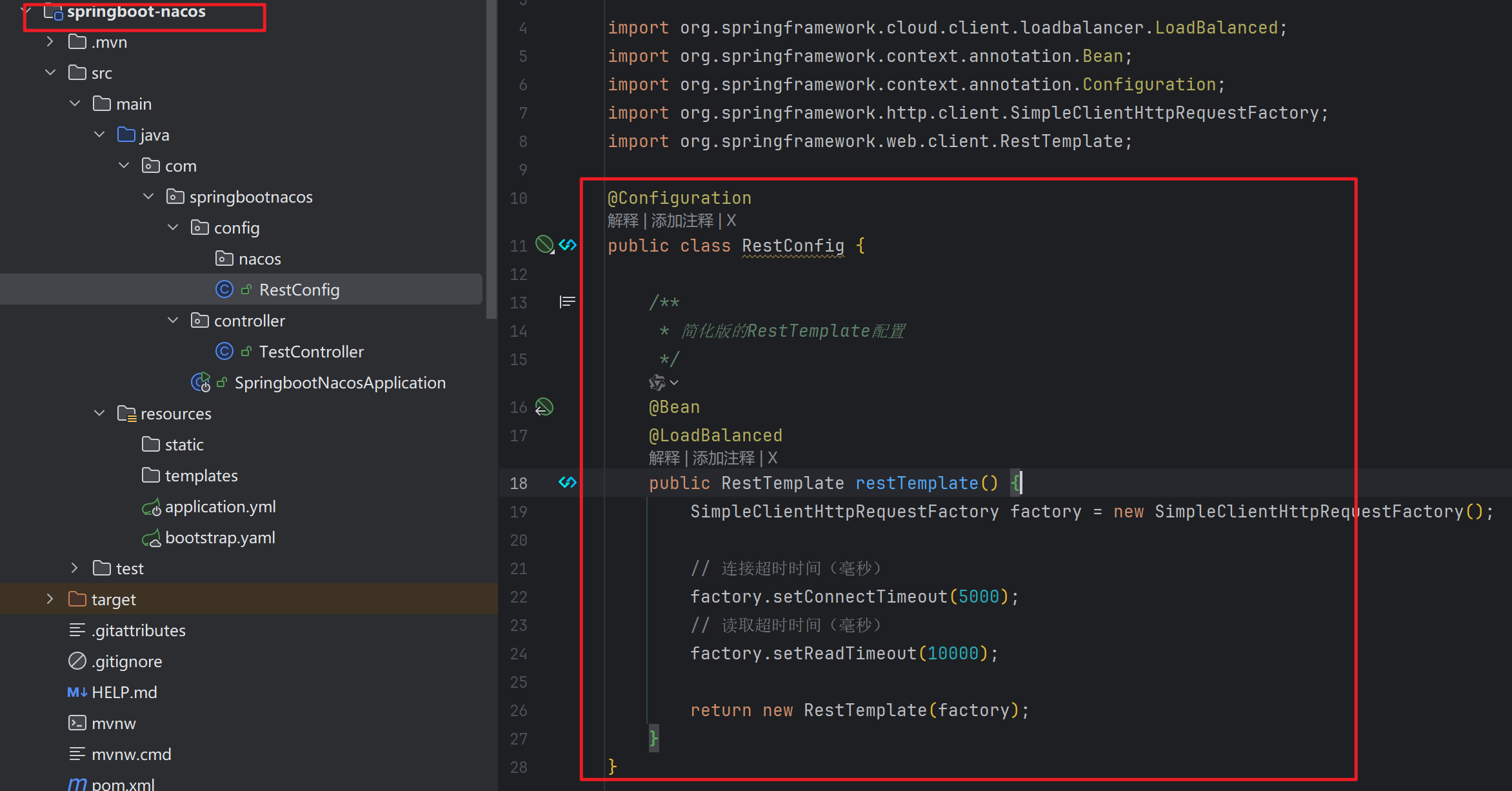This screenshot has width=1512, height=791.
Task: Click the Spring bean navigation icon on line 16
Action: (x=544, y=407)
